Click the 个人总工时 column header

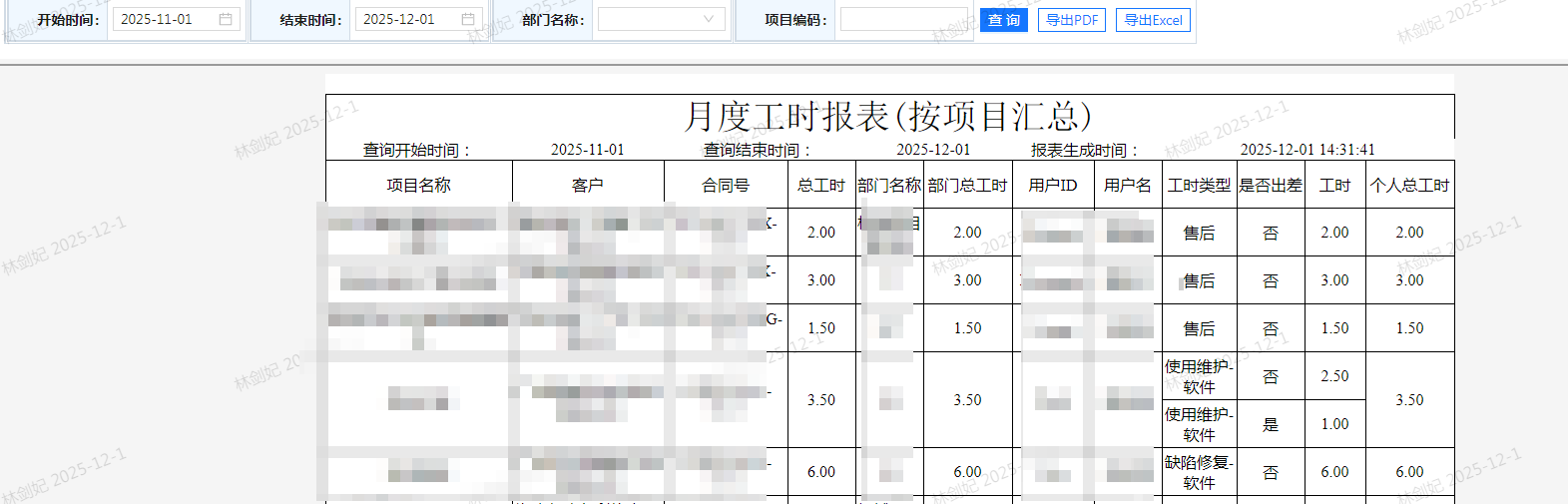coord(1409,185)
